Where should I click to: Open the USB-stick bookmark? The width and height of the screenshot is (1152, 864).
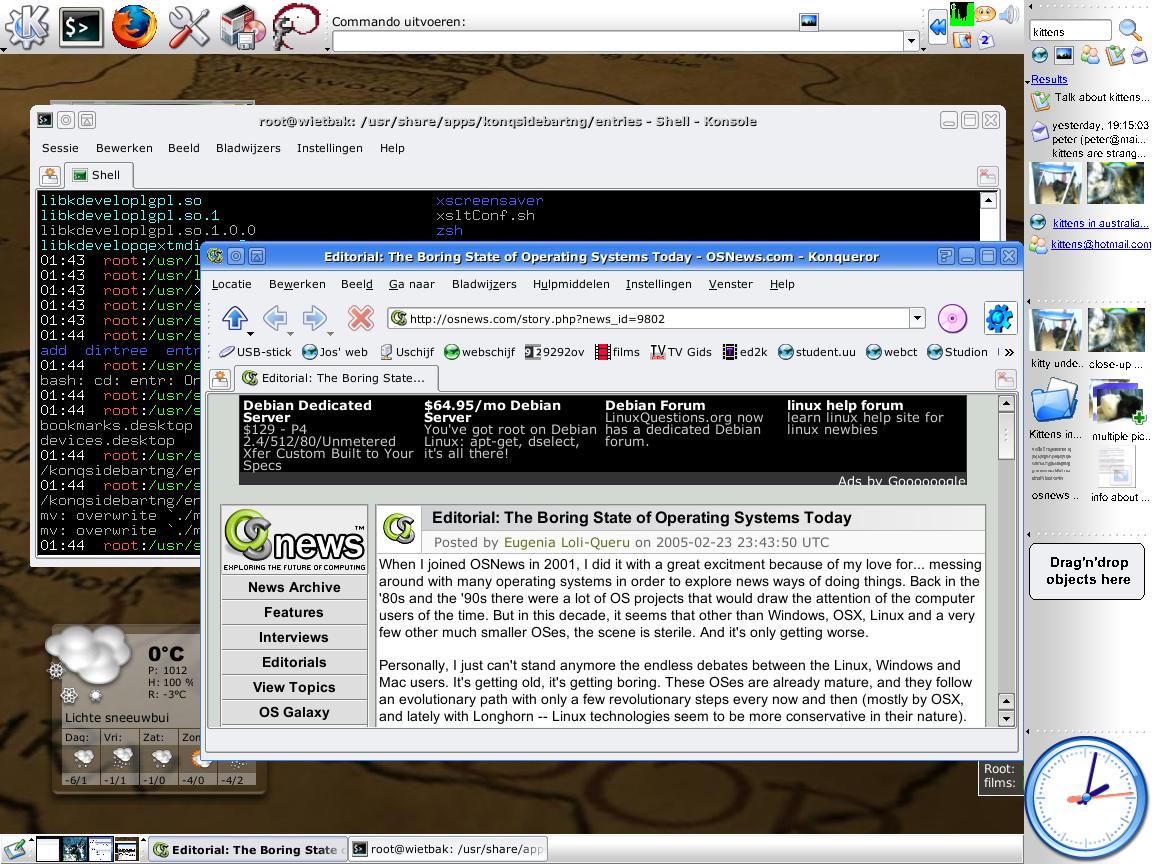[x=255, y=352]
